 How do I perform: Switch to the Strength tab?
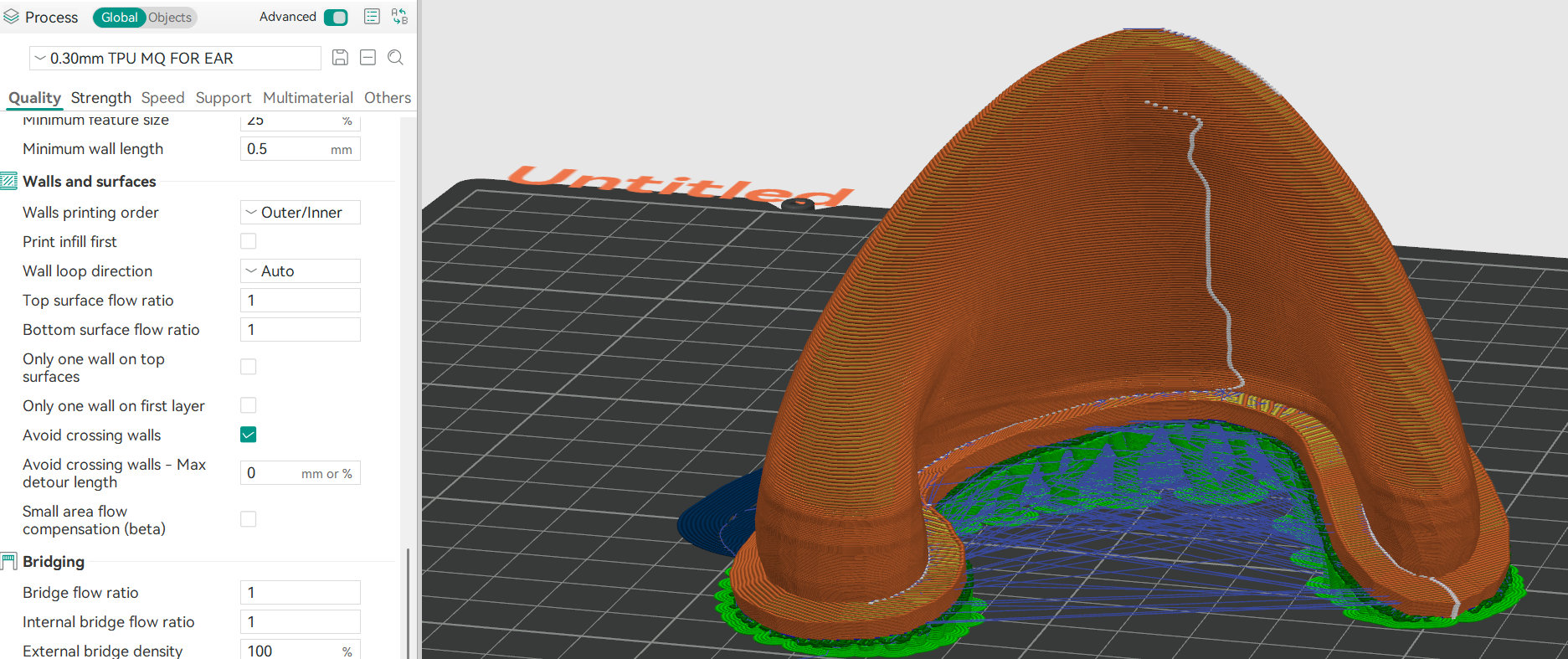point(100,98)
